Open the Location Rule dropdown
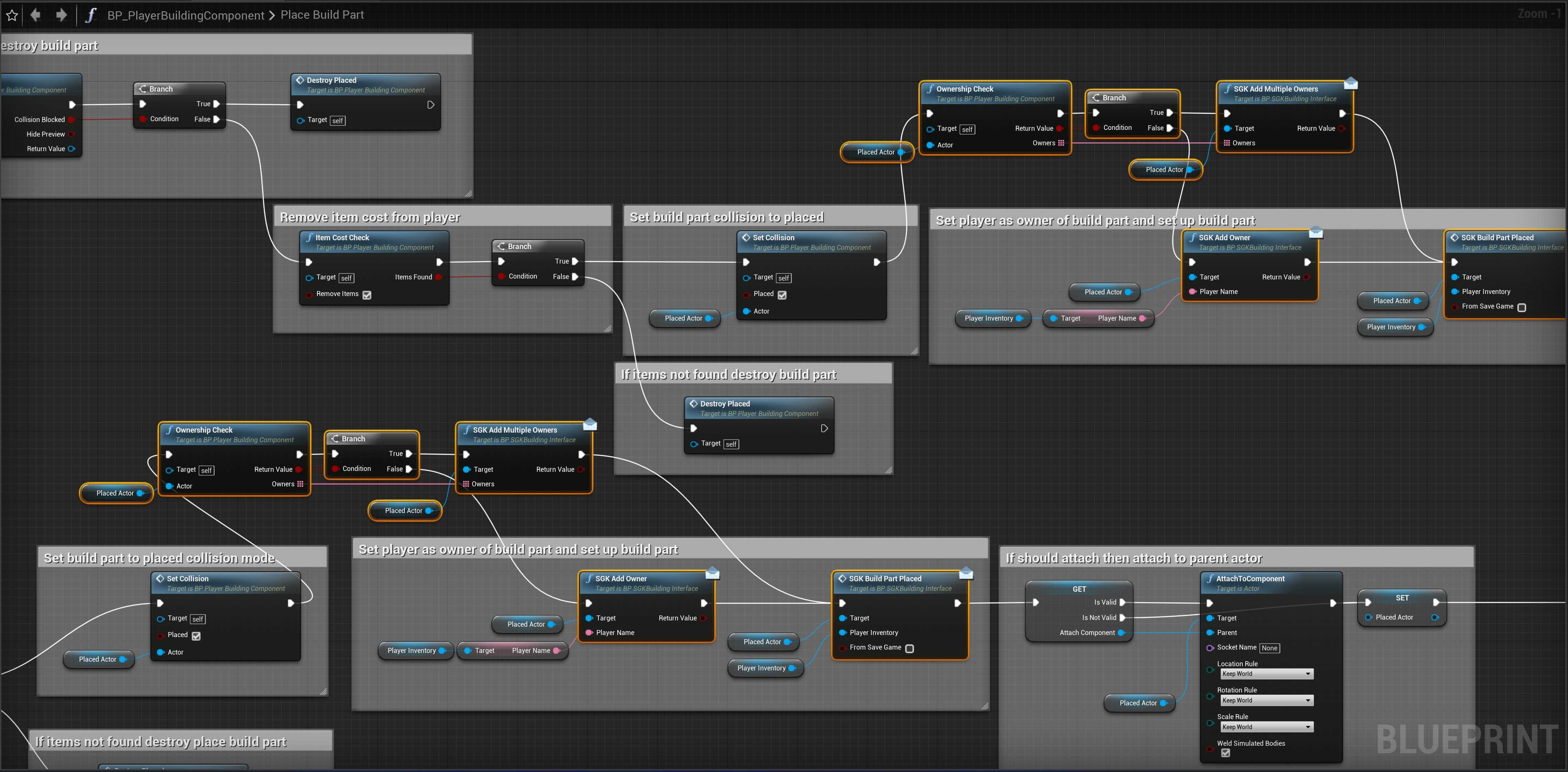The width and height of the screenshot is (1568, 772). pos(1267,674)
